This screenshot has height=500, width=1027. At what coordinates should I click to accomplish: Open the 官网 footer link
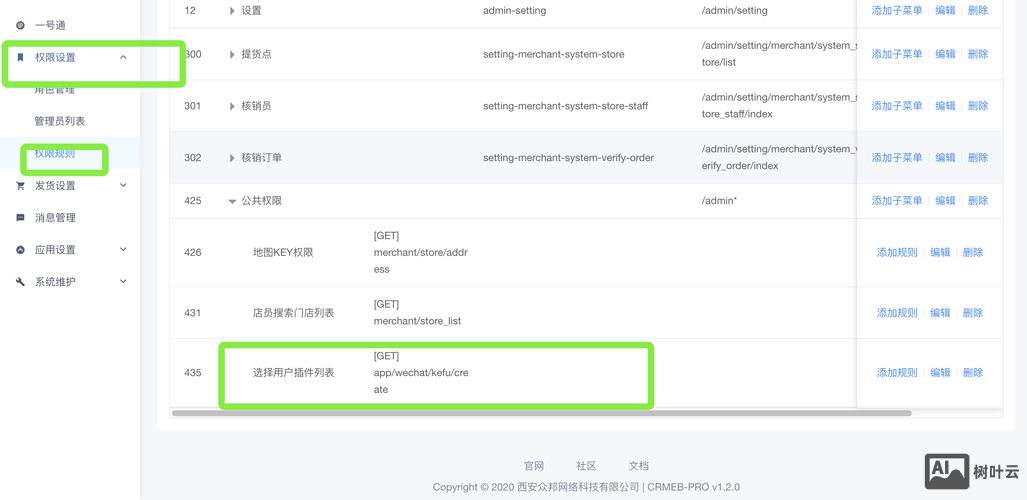[534, 466]
